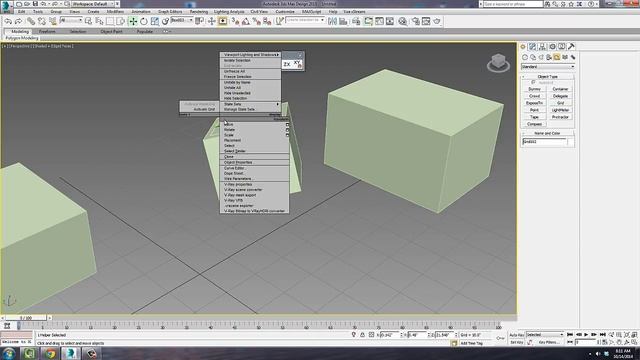Click the Redo arrow in the main toolbar
Image resolution: width=640 pixels, height=360 pixels.
tap(18, 21)
